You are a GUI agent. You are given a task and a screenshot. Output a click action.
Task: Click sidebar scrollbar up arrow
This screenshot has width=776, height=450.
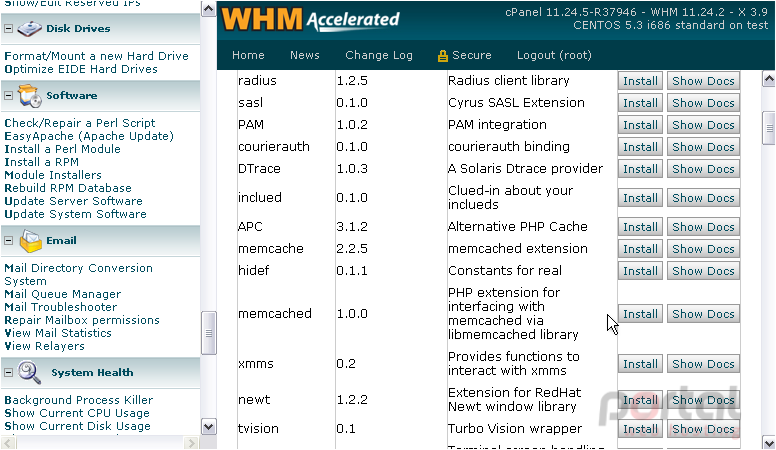click(208, 9)
